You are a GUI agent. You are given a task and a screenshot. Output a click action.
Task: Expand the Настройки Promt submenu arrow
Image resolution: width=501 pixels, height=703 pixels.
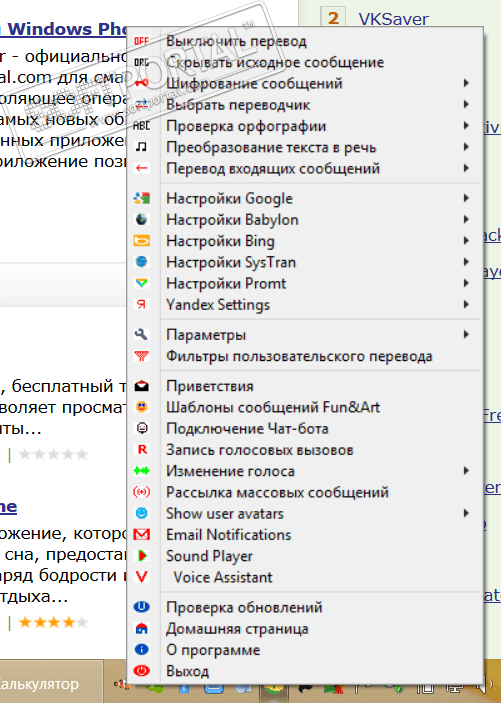click(x=466, y=283)
